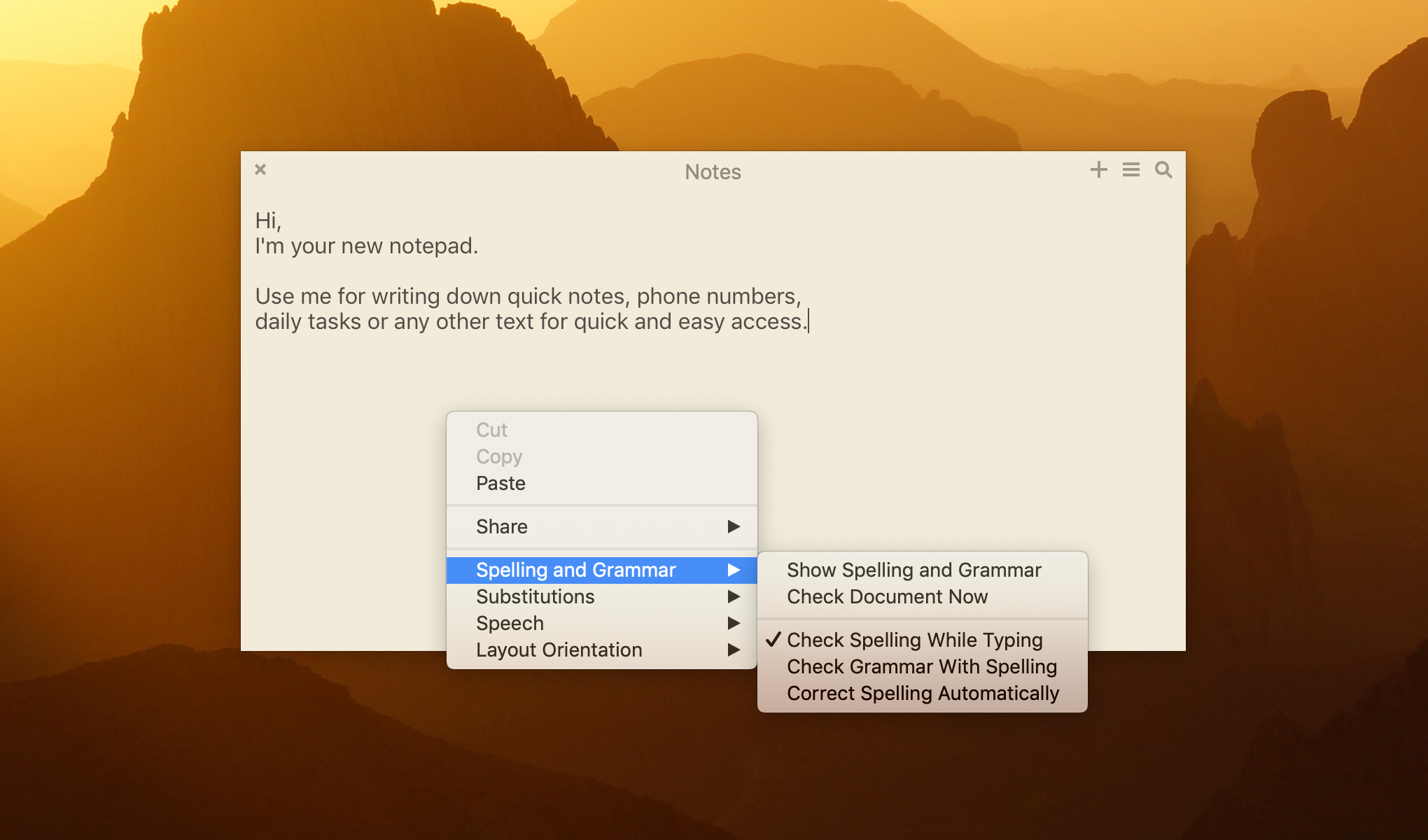The image size is (1428, 840).
Task: Enable Check Grammar With Spelling
Action: [x=921, y=665]
